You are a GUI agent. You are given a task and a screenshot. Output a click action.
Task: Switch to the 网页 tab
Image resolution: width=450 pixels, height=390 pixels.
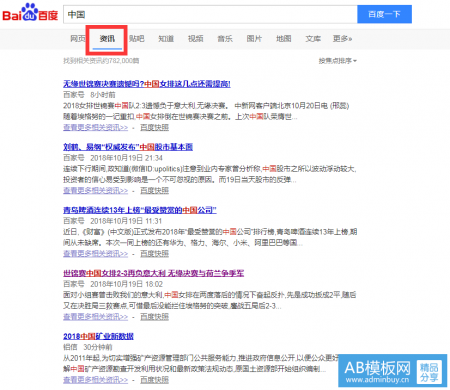[78, 39]
